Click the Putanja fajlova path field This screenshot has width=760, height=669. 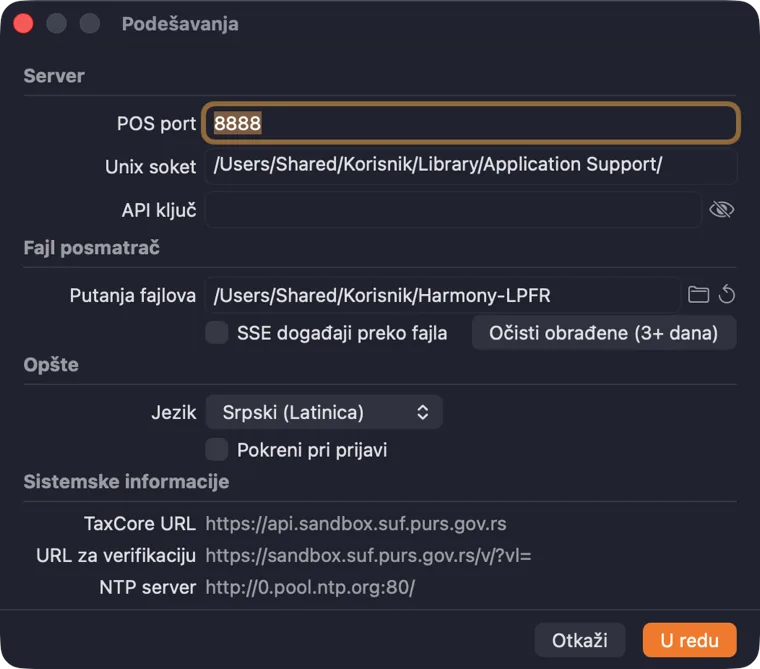(x=442, y=295)
